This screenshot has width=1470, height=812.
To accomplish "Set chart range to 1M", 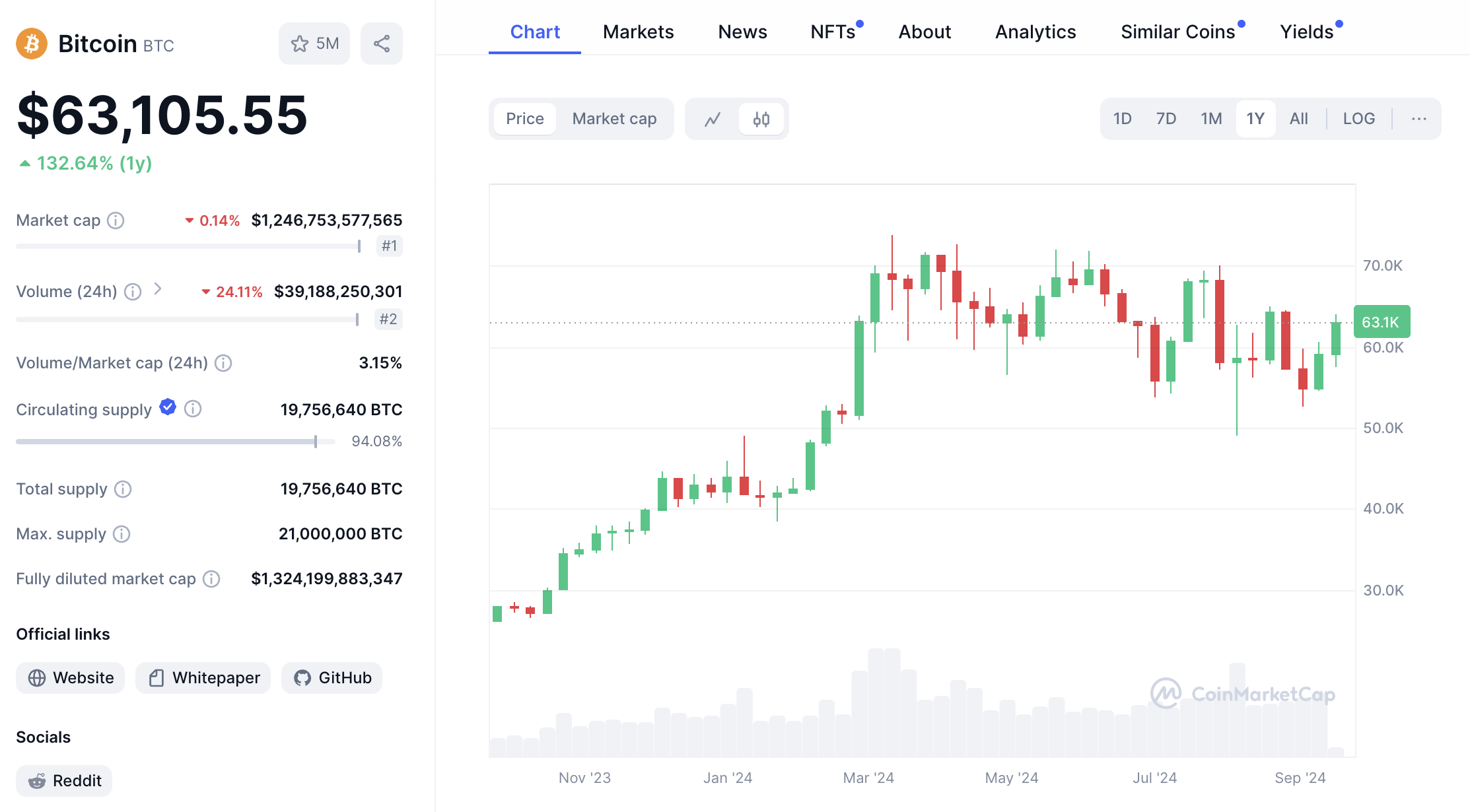I will tap(1211, 119).
